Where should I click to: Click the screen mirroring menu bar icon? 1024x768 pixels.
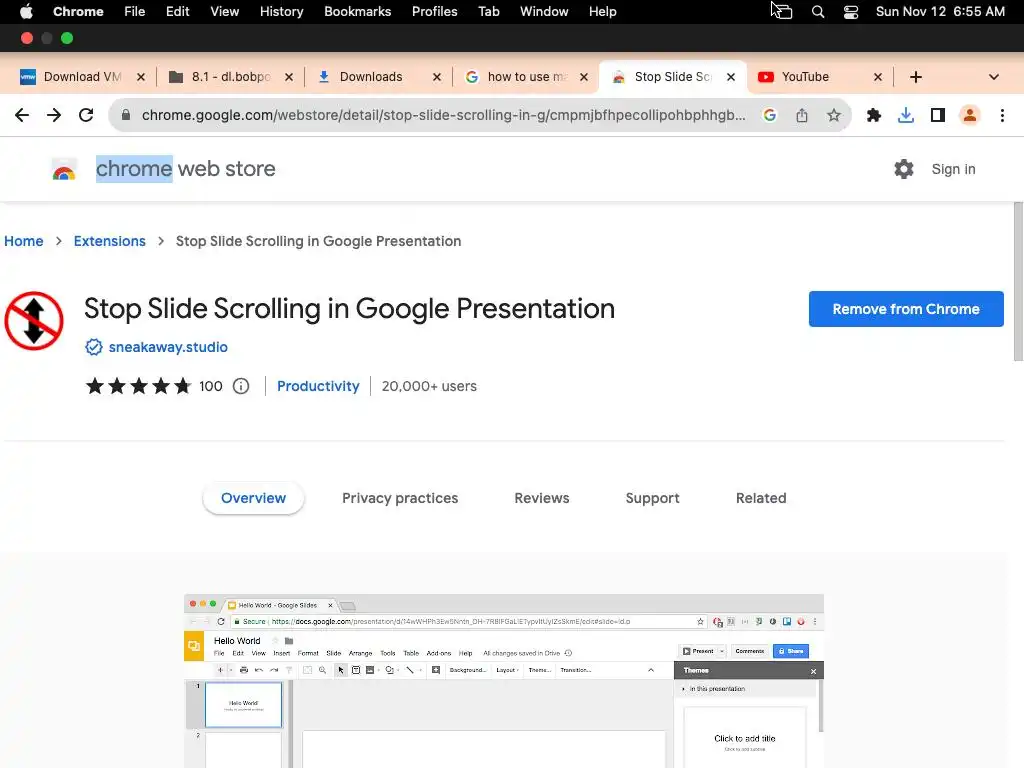[x=782, y=11]
